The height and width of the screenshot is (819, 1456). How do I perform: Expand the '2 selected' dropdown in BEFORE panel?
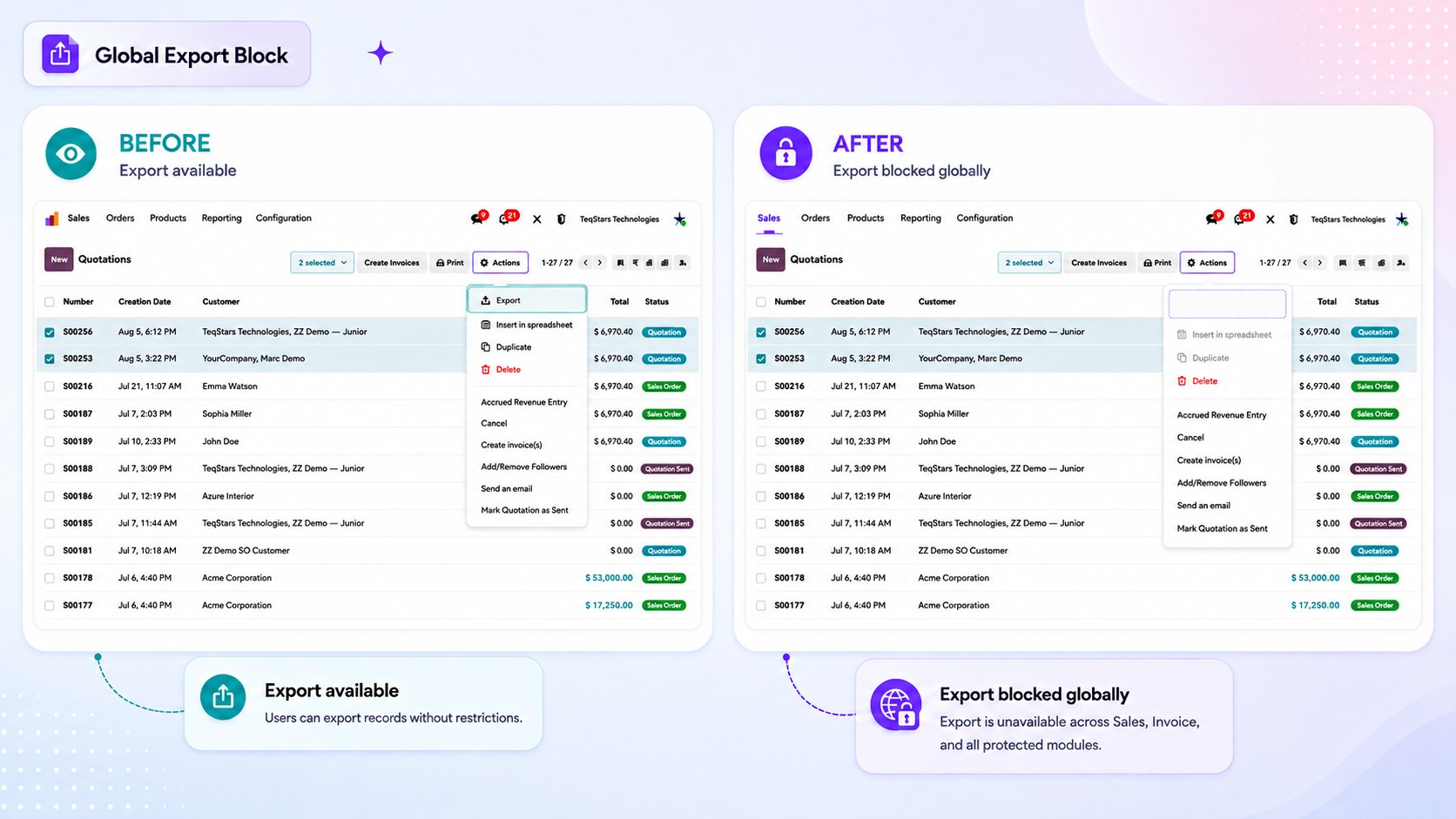(322, 263)
